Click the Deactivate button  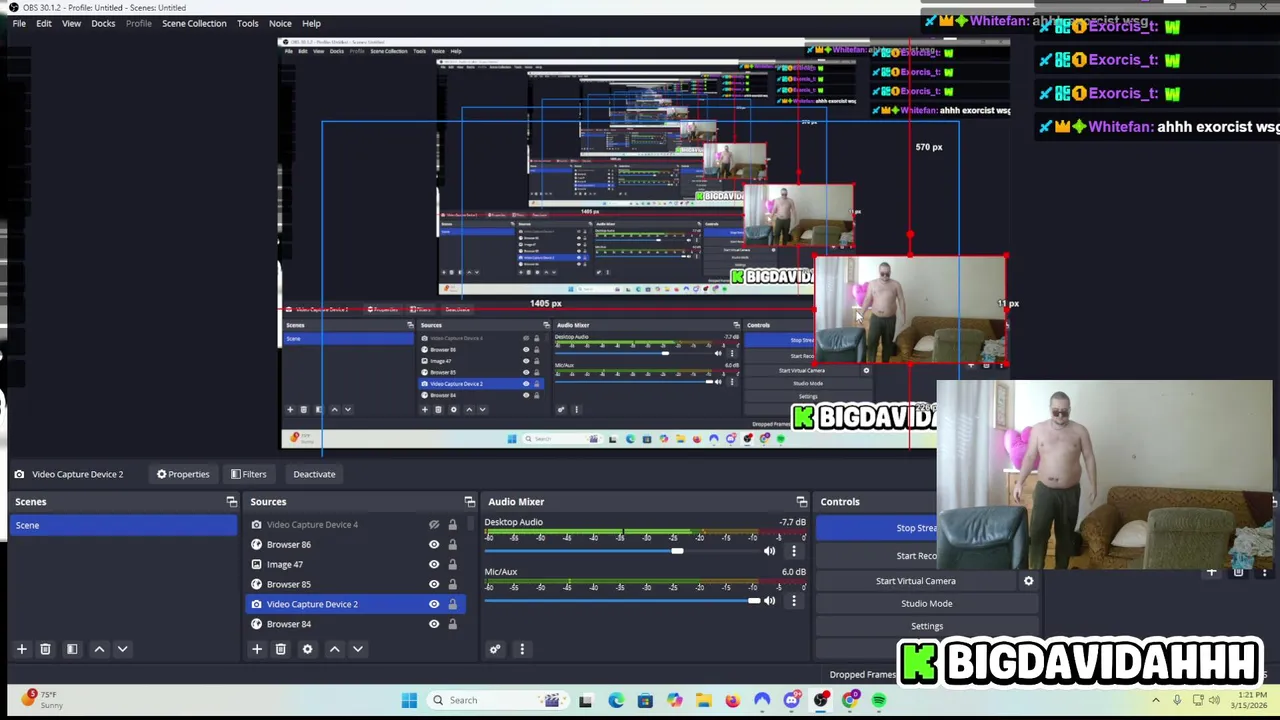click(x=314, y=474)
